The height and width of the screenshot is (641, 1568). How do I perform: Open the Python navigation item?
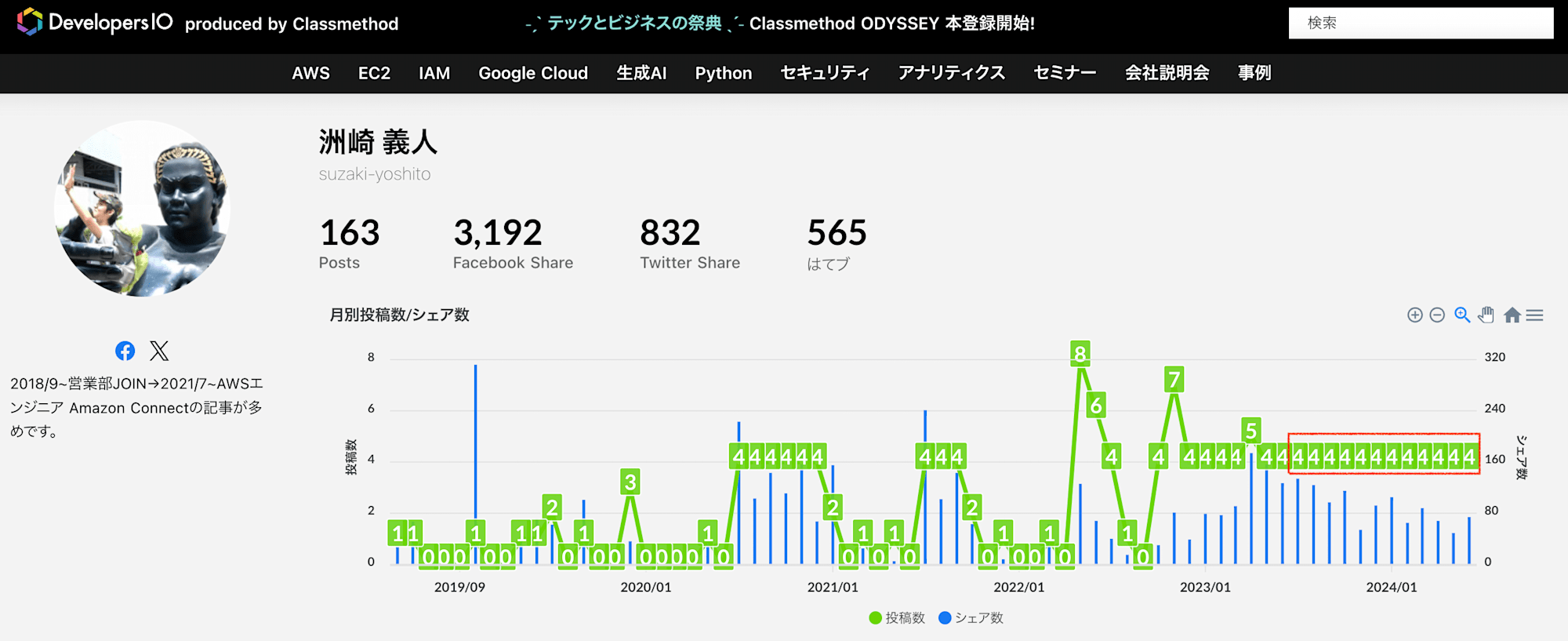click(724, 73)
